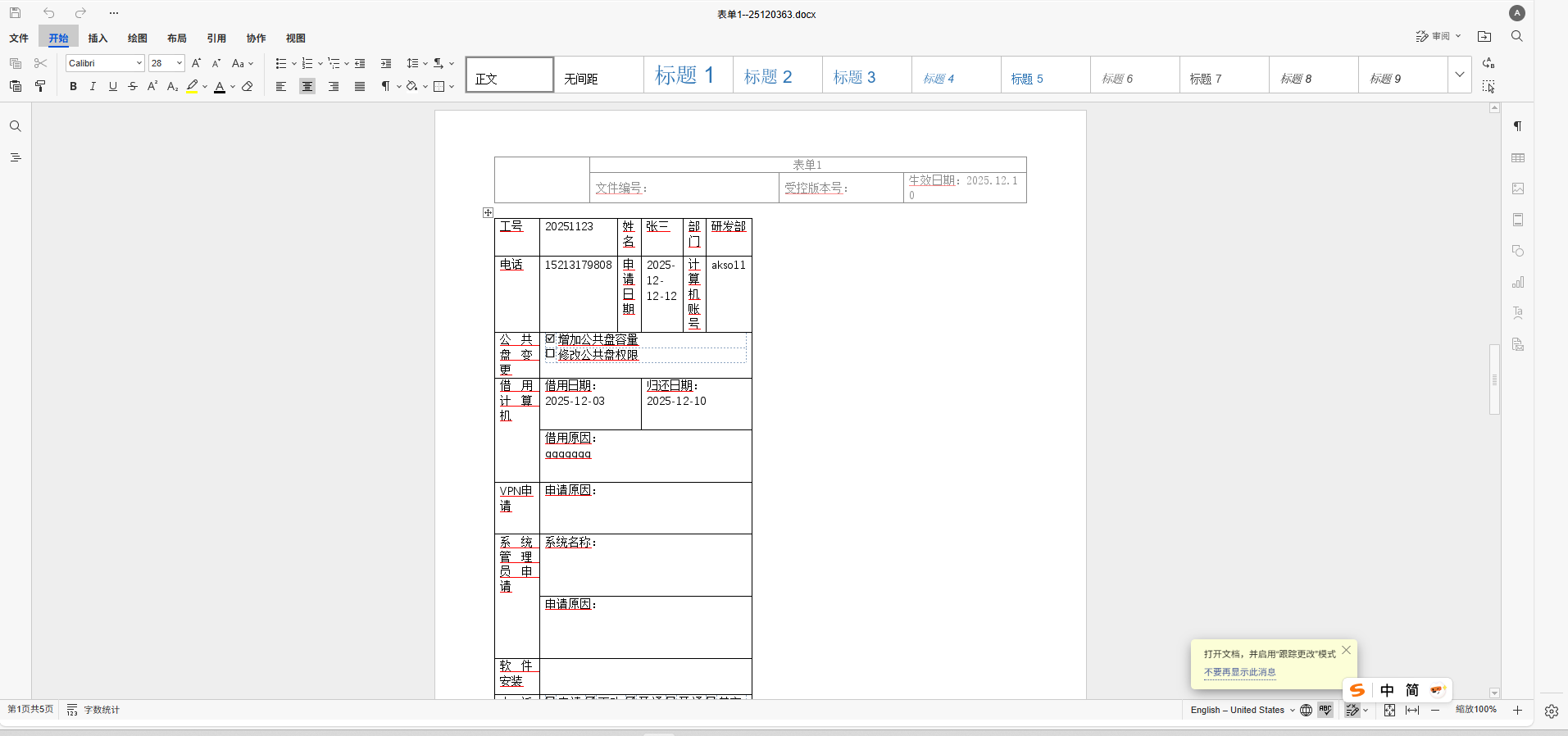1568x736 pixels.
Task: Open the headings outline in left sidebar
Action: point(15,157)
